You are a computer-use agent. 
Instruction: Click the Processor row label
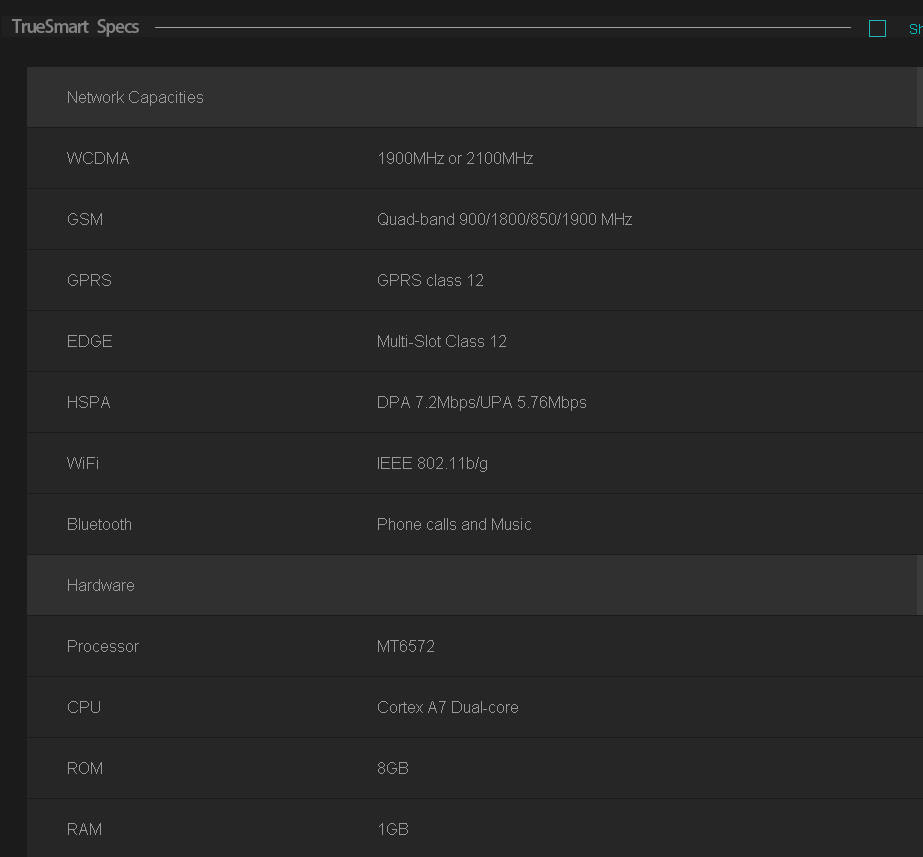[x=103, y=646]
